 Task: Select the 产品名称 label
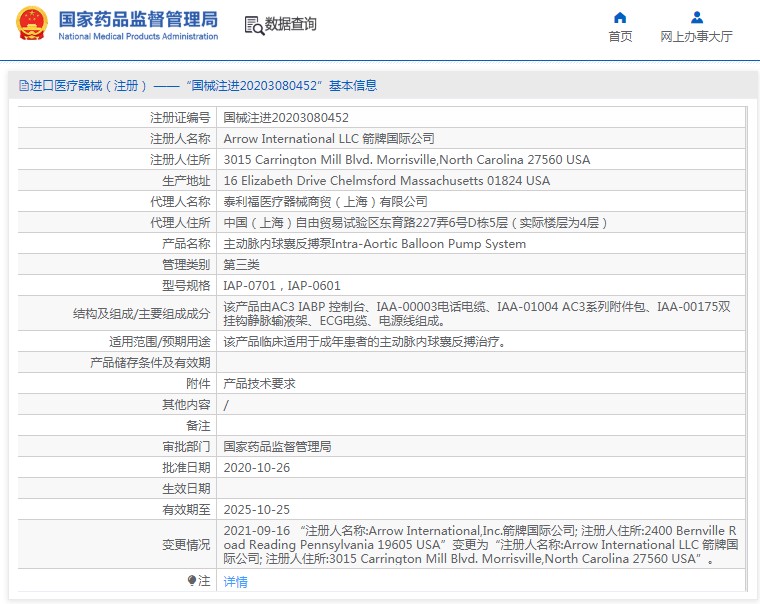click(x=186, y=243)
